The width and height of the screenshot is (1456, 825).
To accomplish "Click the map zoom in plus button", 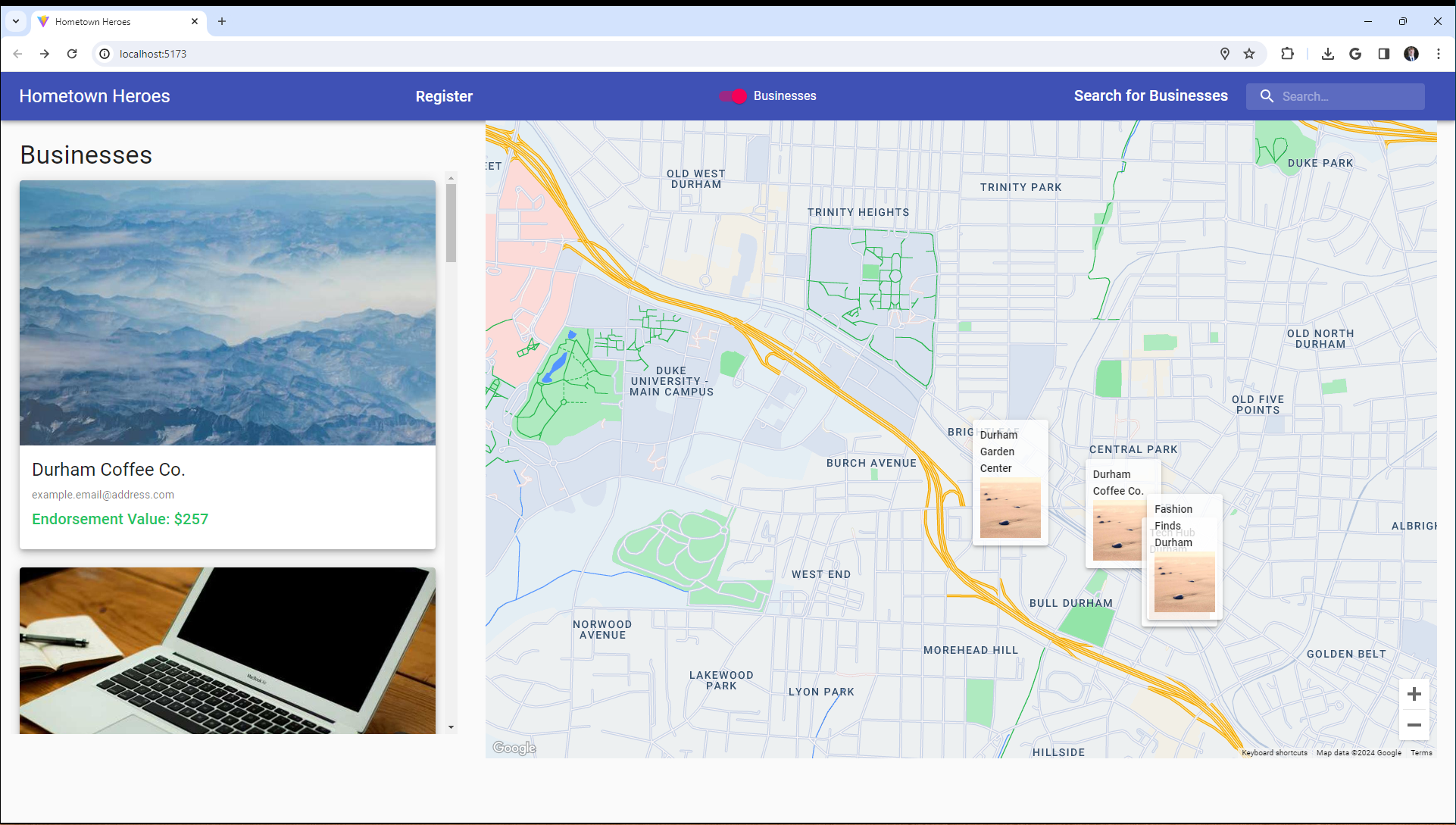I will [x=1414, y=694].
